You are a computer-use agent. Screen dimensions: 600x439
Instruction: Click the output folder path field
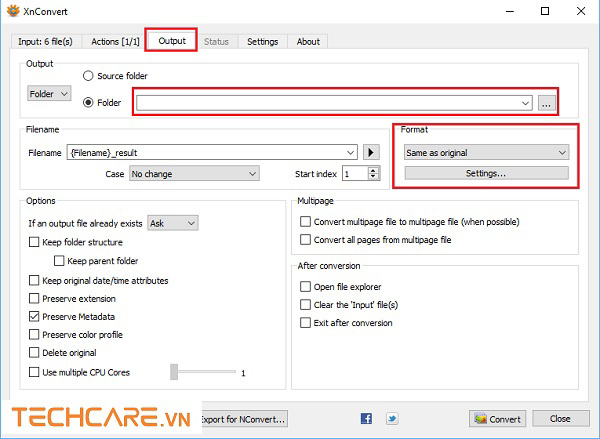point(330,102)
